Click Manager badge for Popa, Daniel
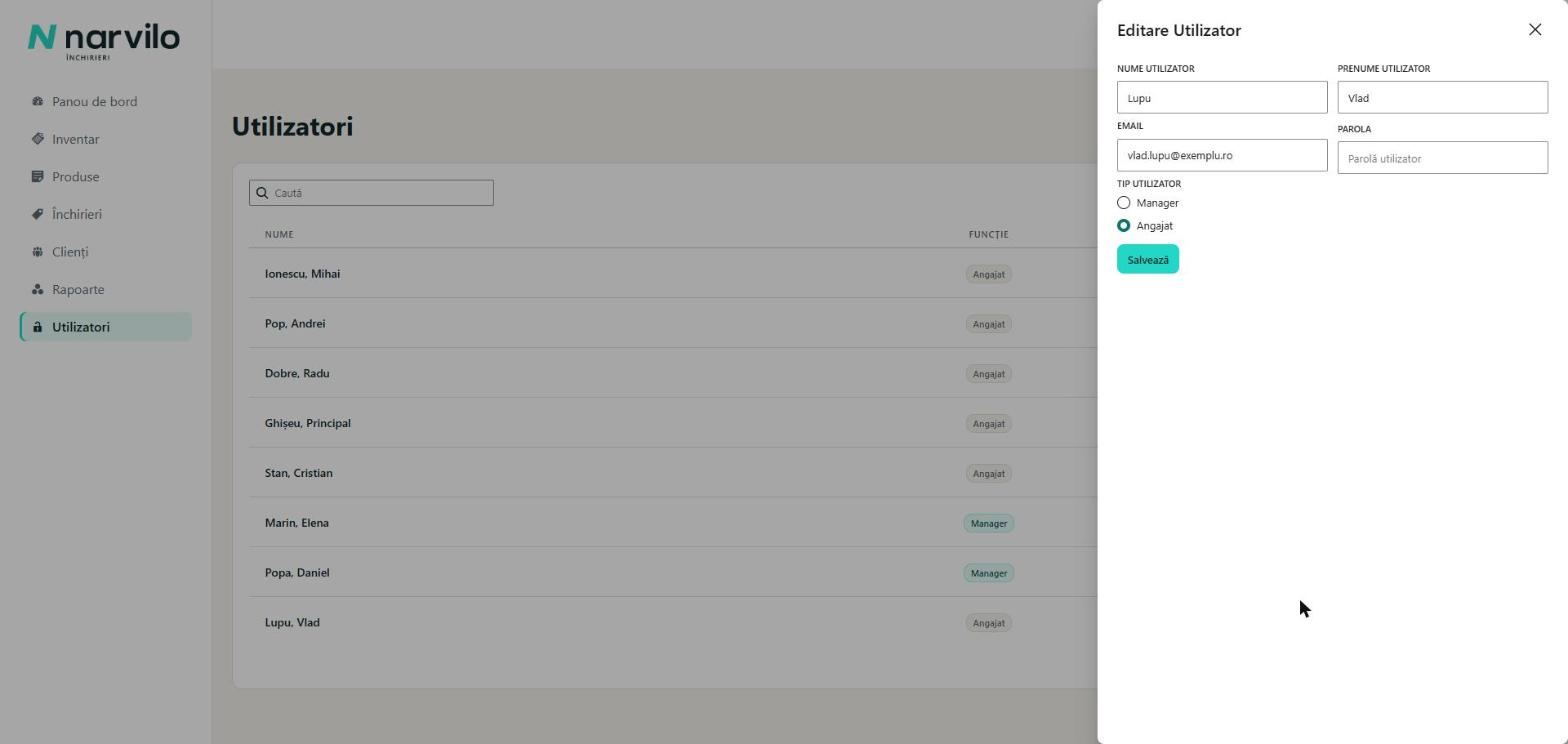1568x744 pixels. (x=989, y=573)
